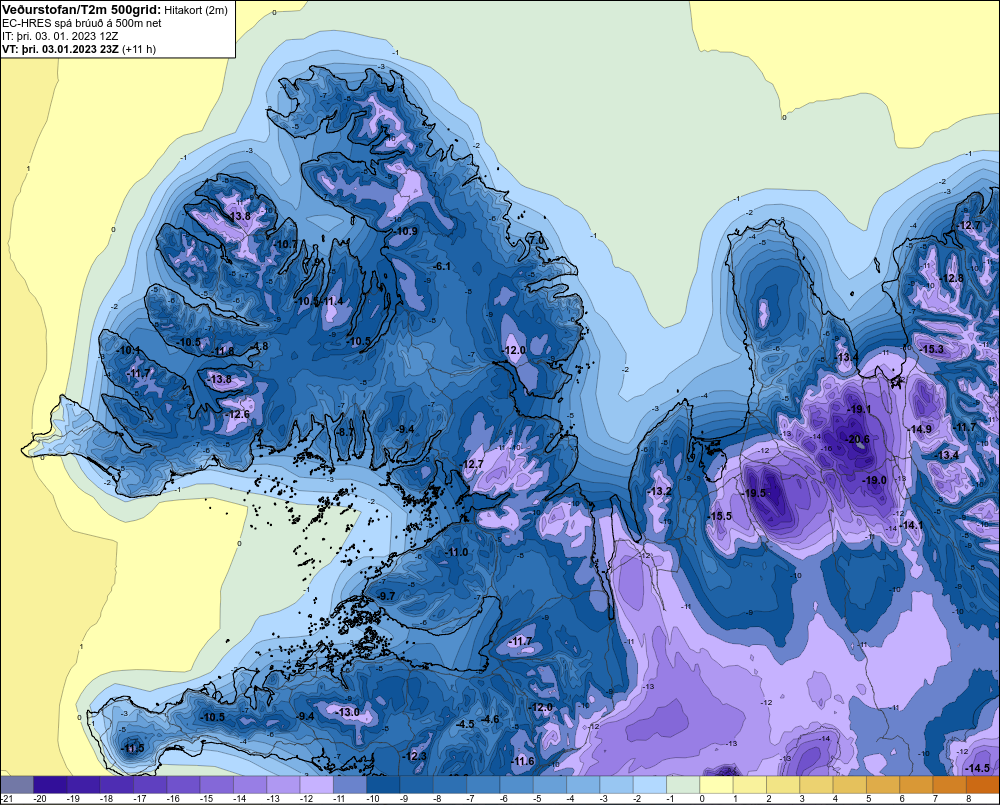Click the -19.1 temperature label
This screenshot has height=805, width=1000.
(858, 409)
